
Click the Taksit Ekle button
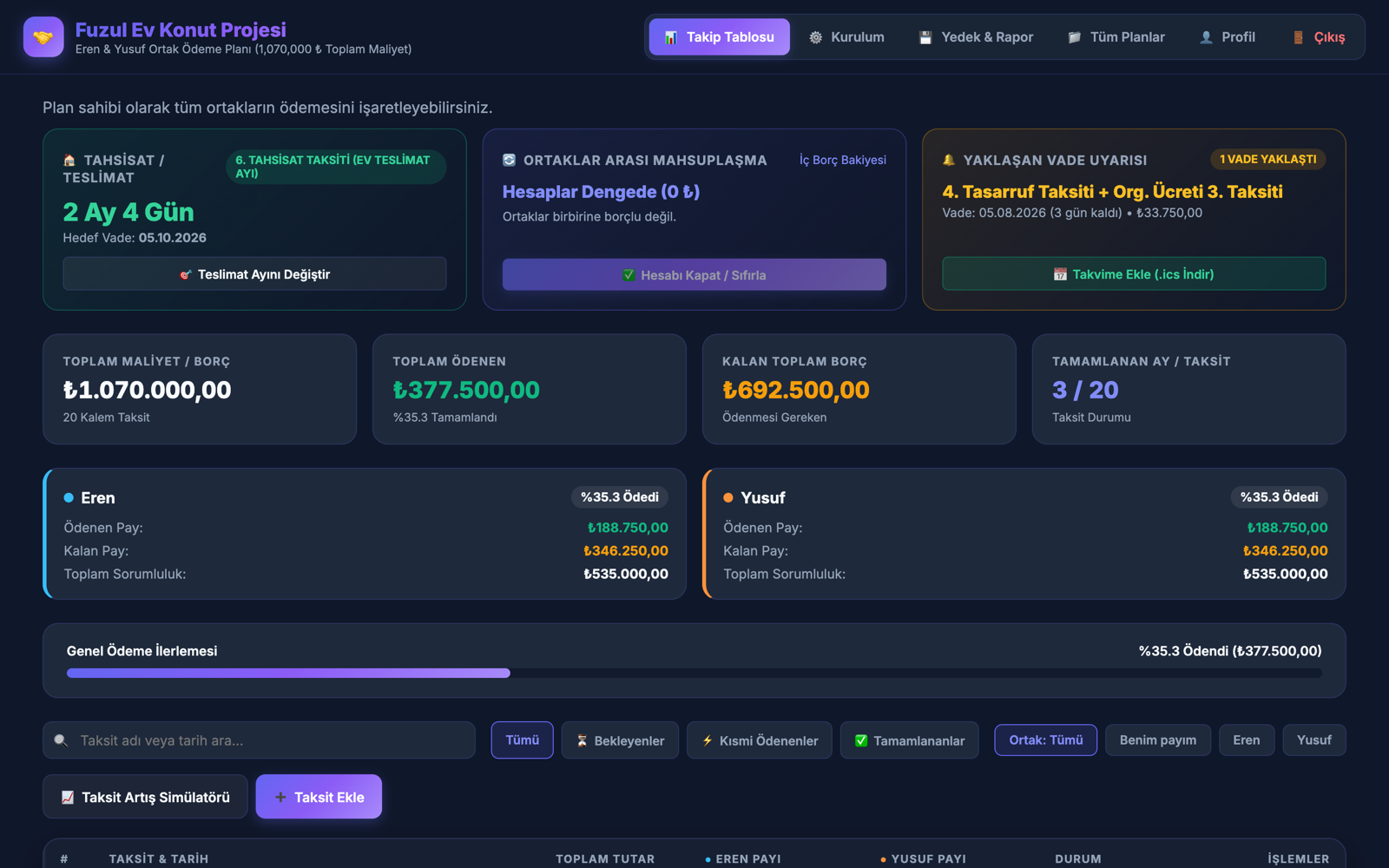(319, 797)
